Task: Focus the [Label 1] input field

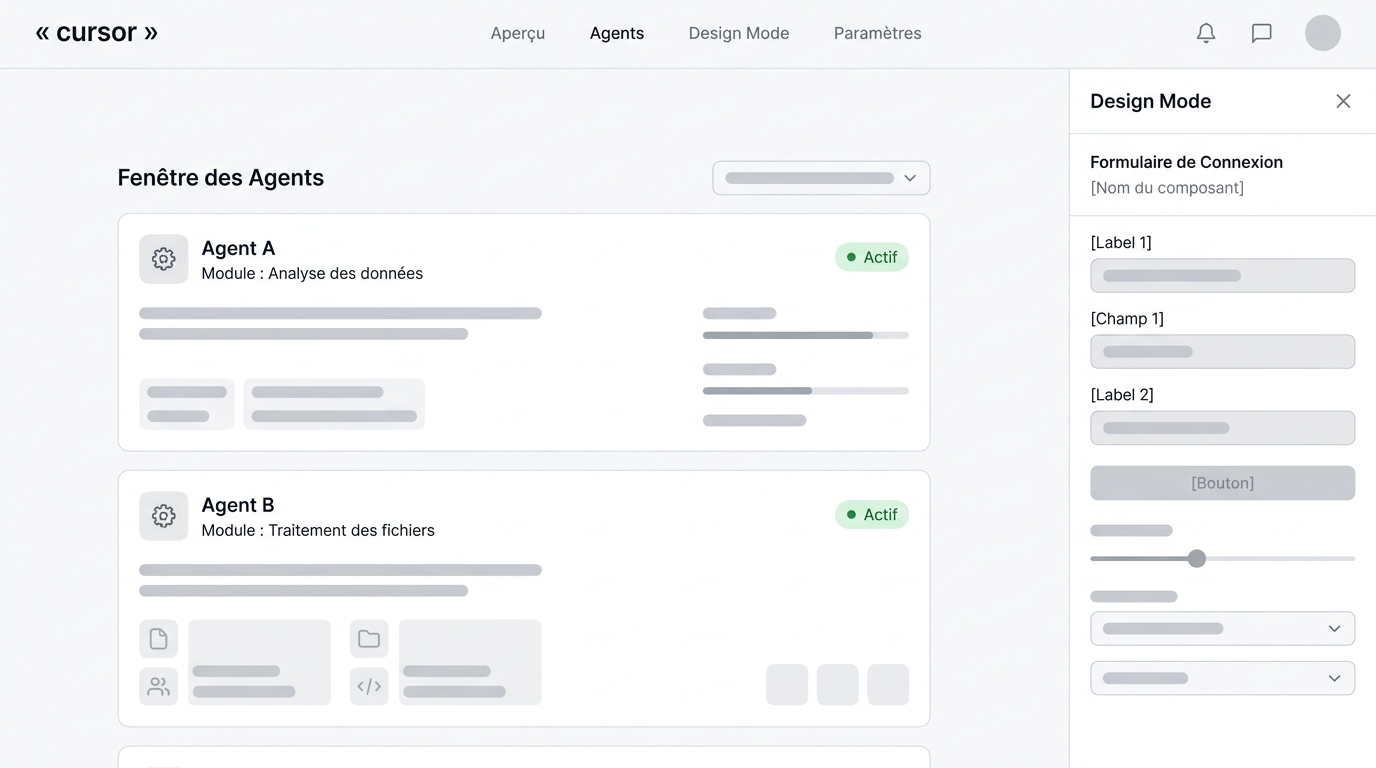Action: 1222,276
